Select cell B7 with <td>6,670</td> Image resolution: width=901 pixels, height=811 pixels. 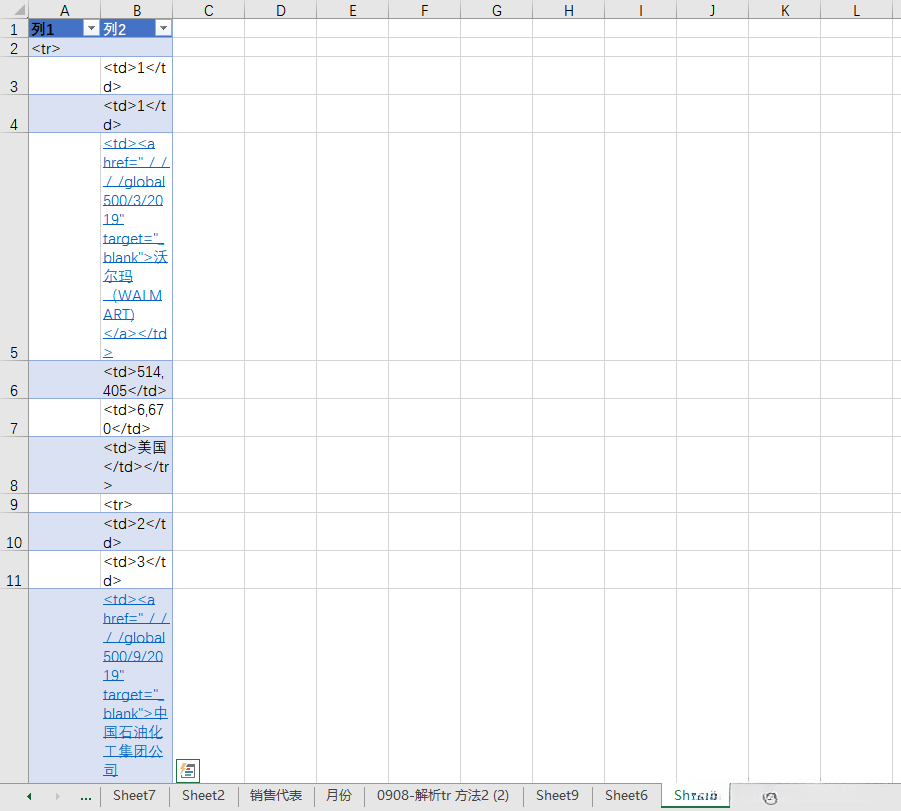136,418
